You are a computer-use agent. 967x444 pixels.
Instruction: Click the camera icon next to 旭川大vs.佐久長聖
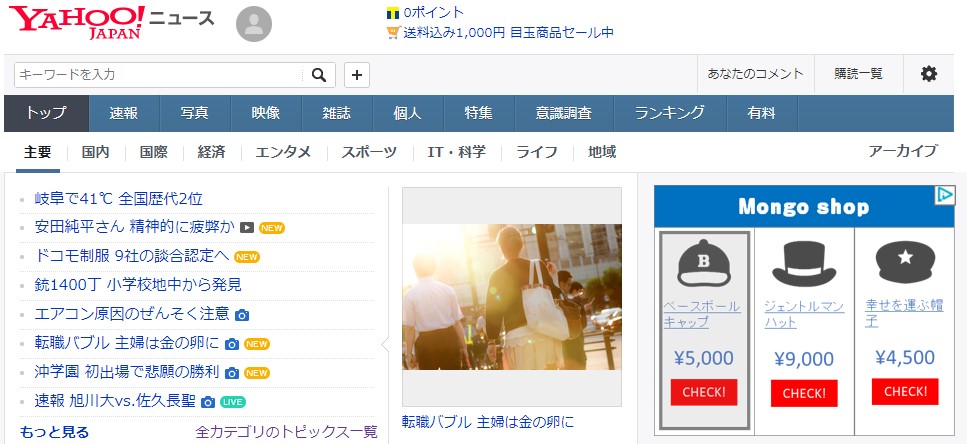click(x=208, y=402)
